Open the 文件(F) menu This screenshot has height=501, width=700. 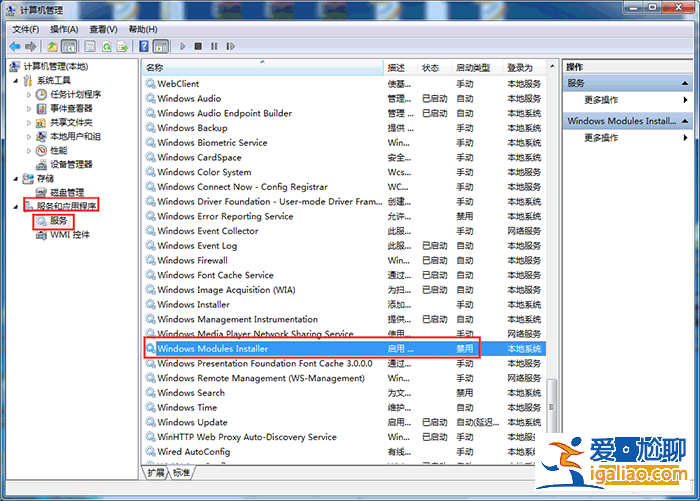click(25, 29)
